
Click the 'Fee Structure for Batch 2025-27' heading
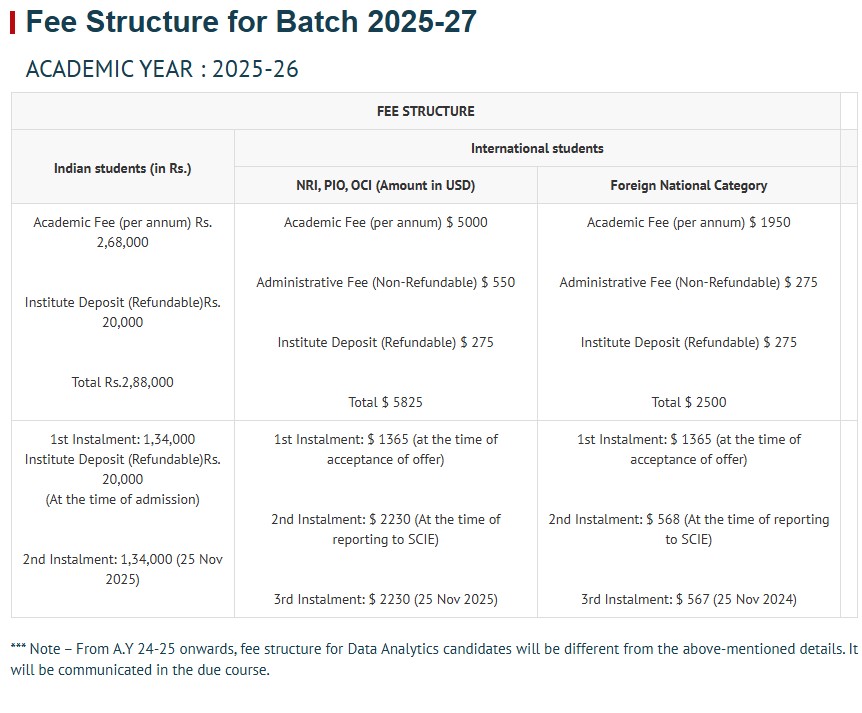point(251,21)
